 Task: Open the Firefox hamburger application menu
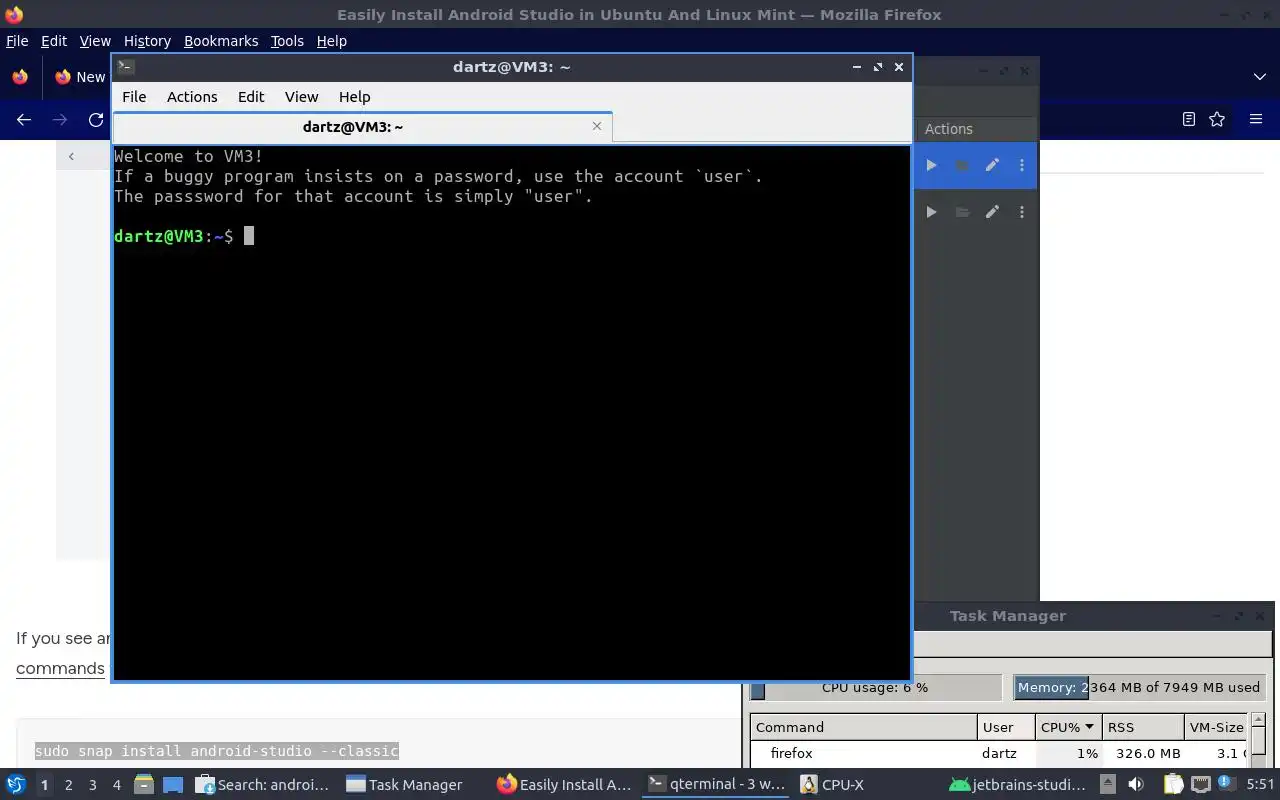1256,119
